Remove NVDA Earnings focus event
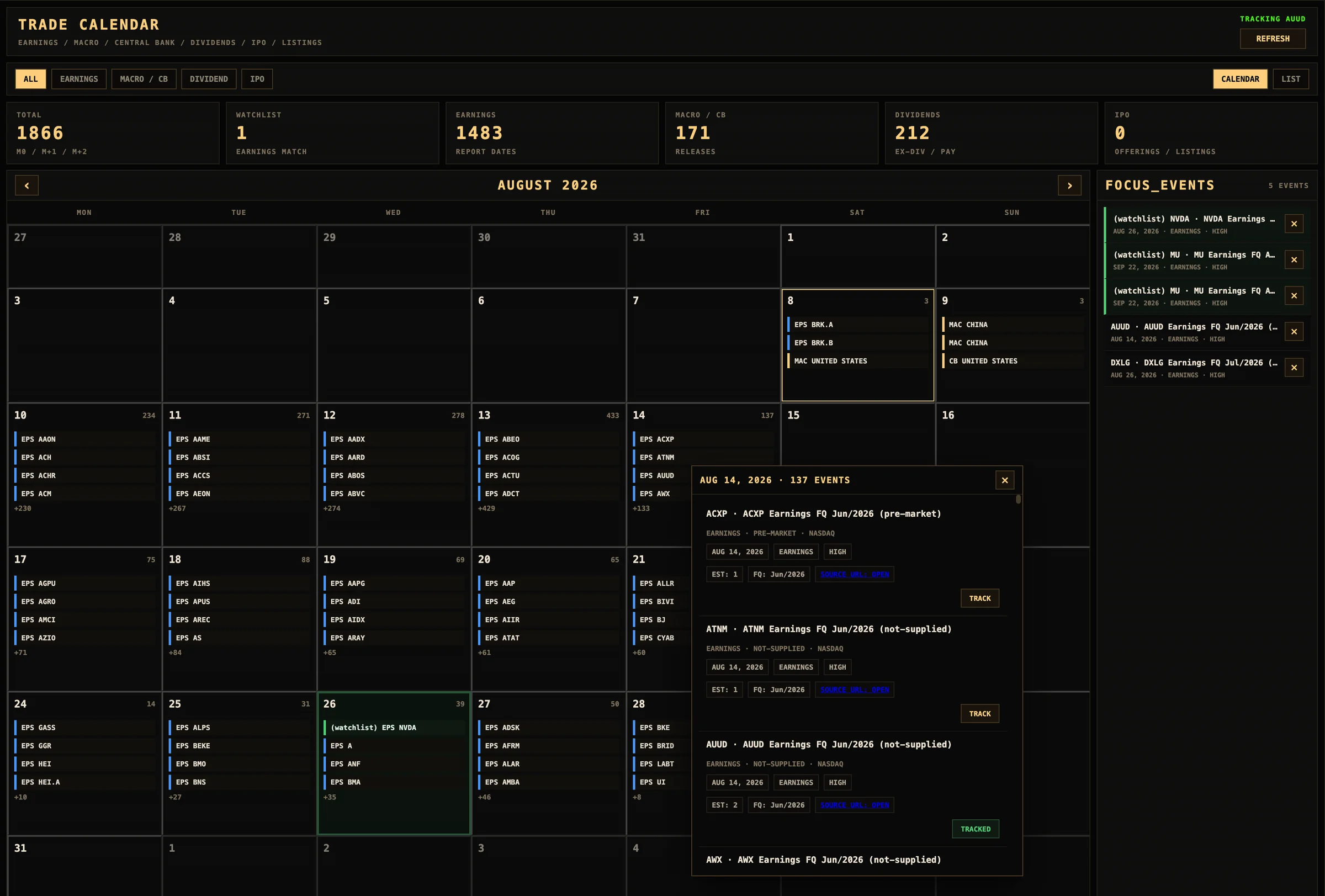Screen dimensions: 1325x896 pyautogui.click(x=1294, y=224)
